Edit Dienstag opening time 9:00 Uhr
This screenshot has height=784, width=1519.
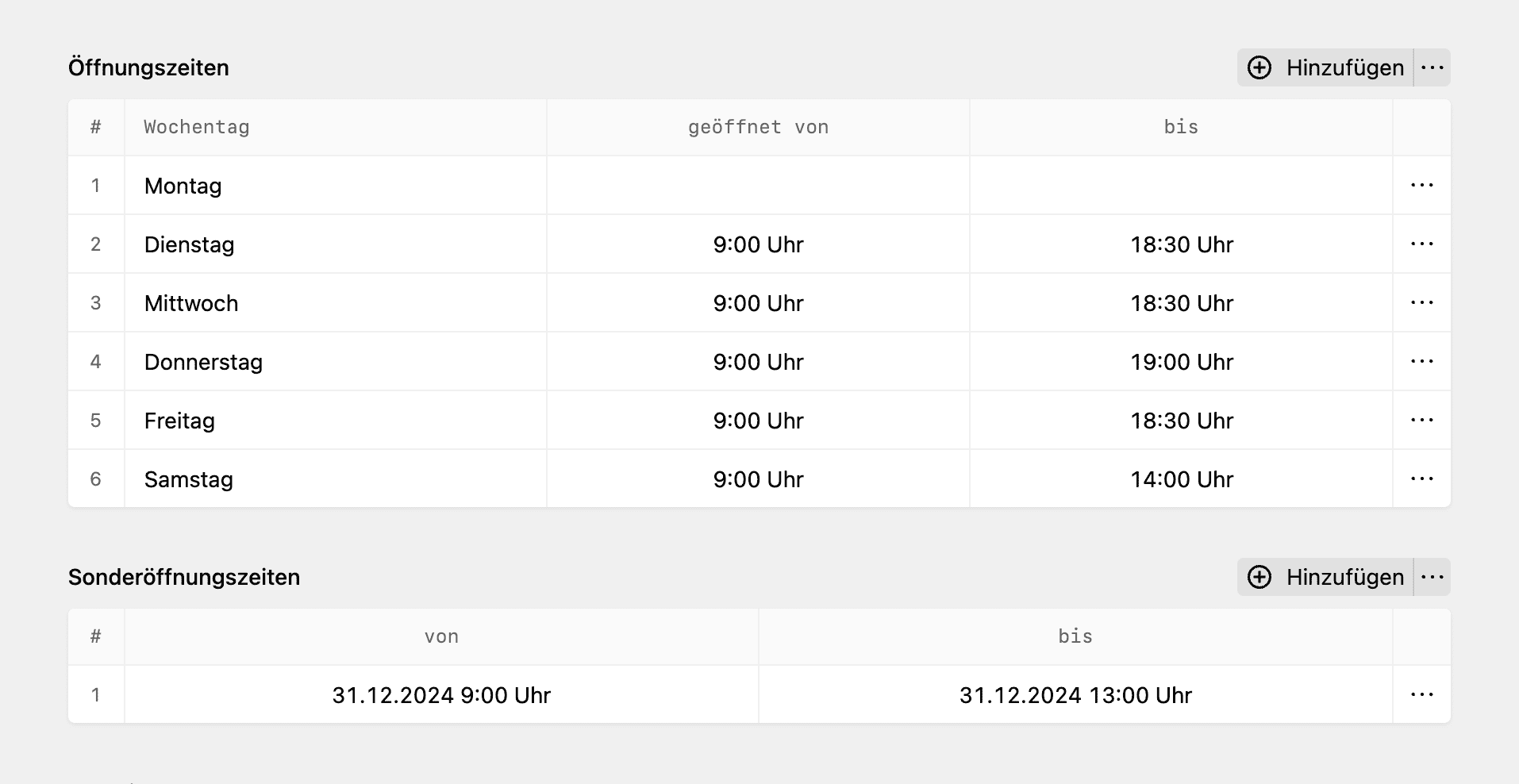[759, 244]
